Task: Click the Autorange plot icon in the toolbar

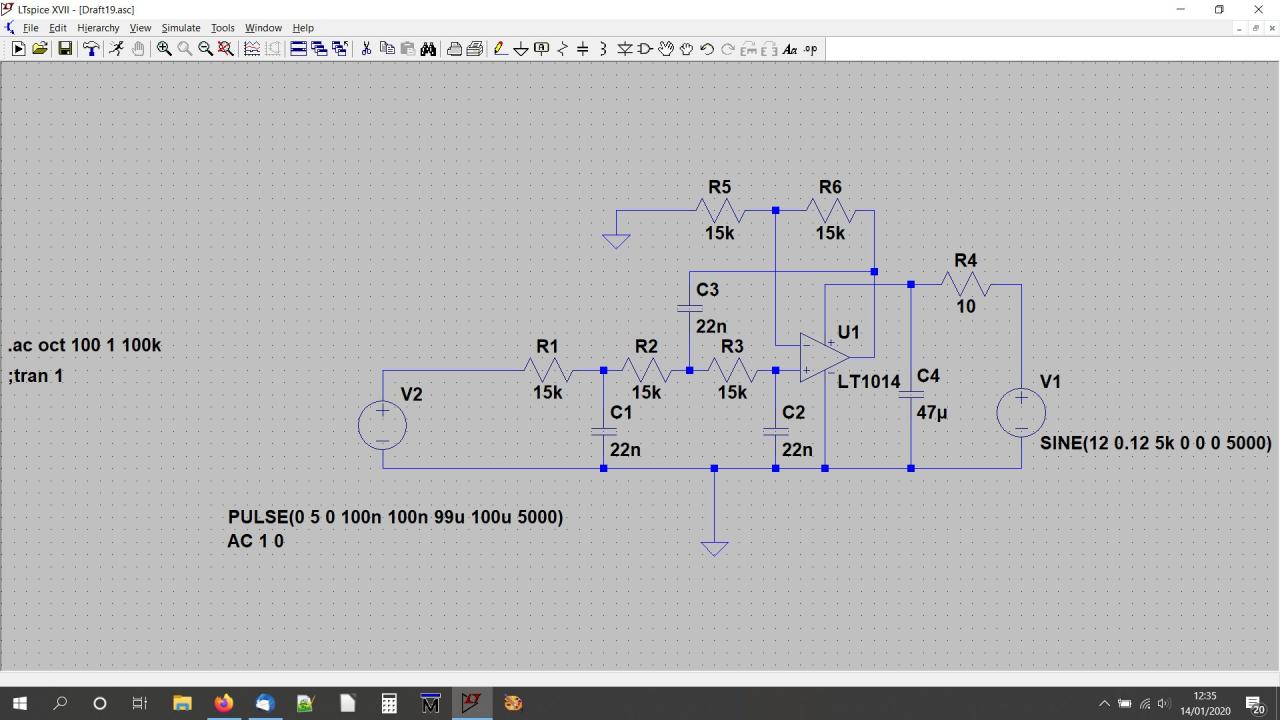Action: point(252,49)
